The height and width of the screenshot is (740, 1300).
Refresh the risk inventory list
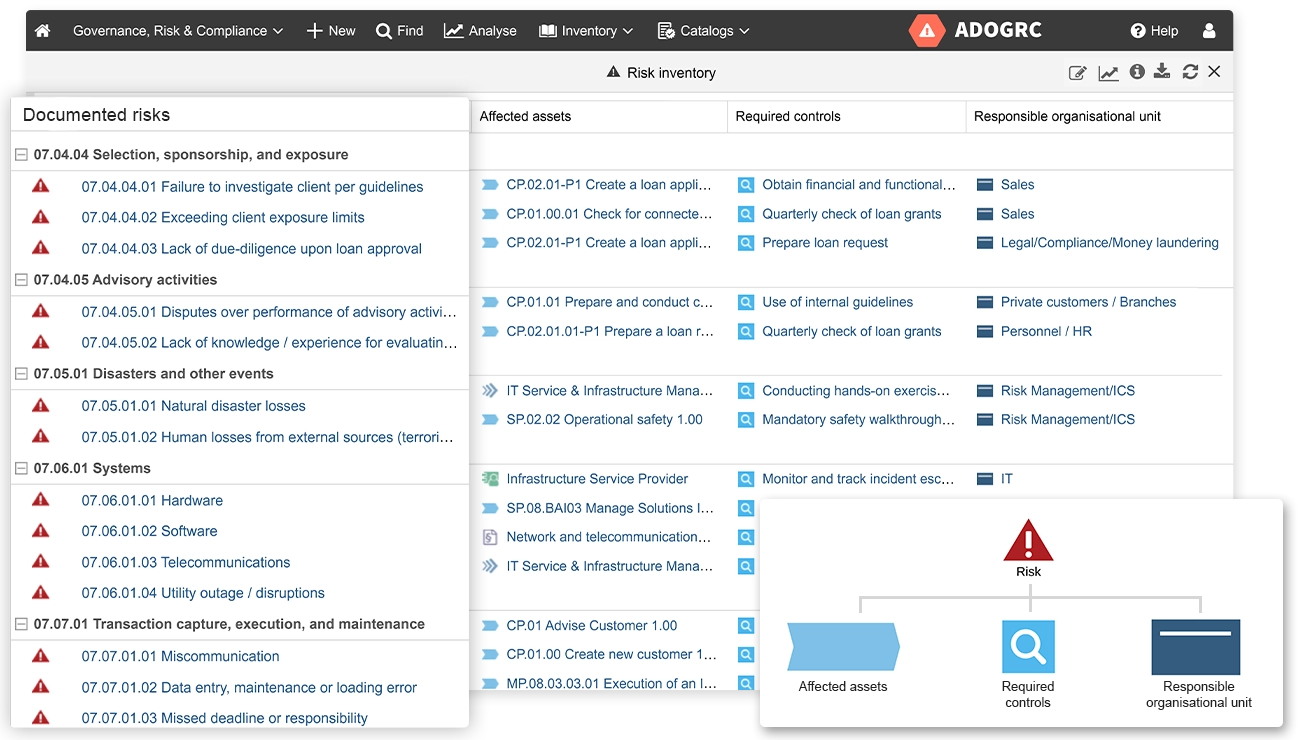[x=1190, y=72]
